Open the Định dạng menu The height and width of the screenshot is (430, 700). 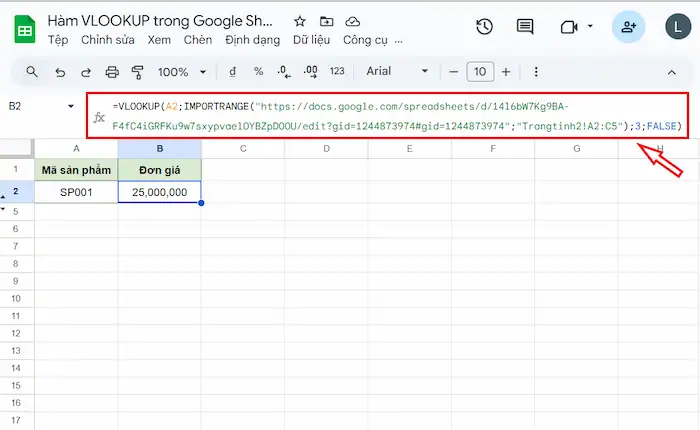tap(253, 40)
